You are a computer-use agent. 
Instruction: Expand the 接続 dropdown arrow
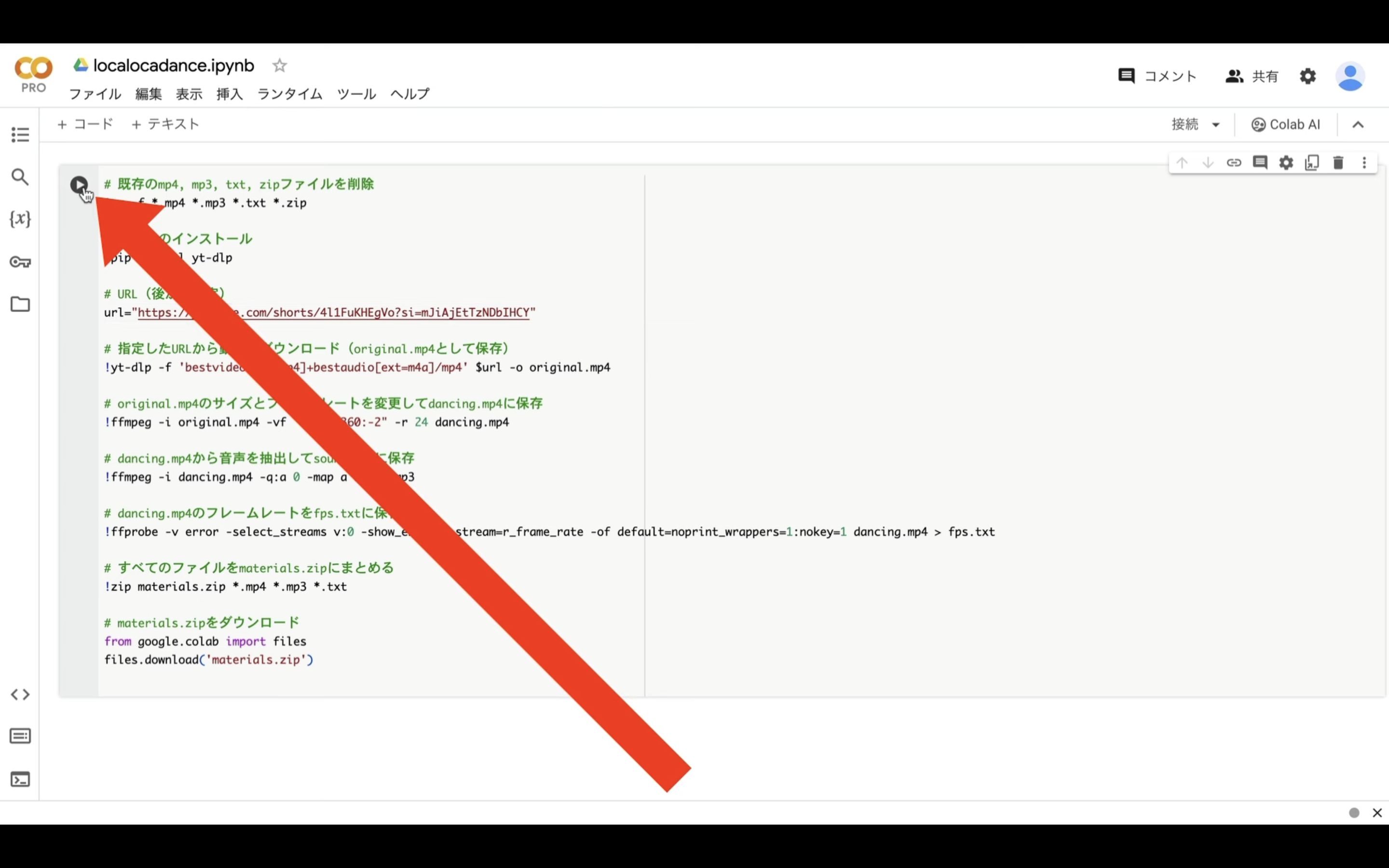tap(1215, 125)
